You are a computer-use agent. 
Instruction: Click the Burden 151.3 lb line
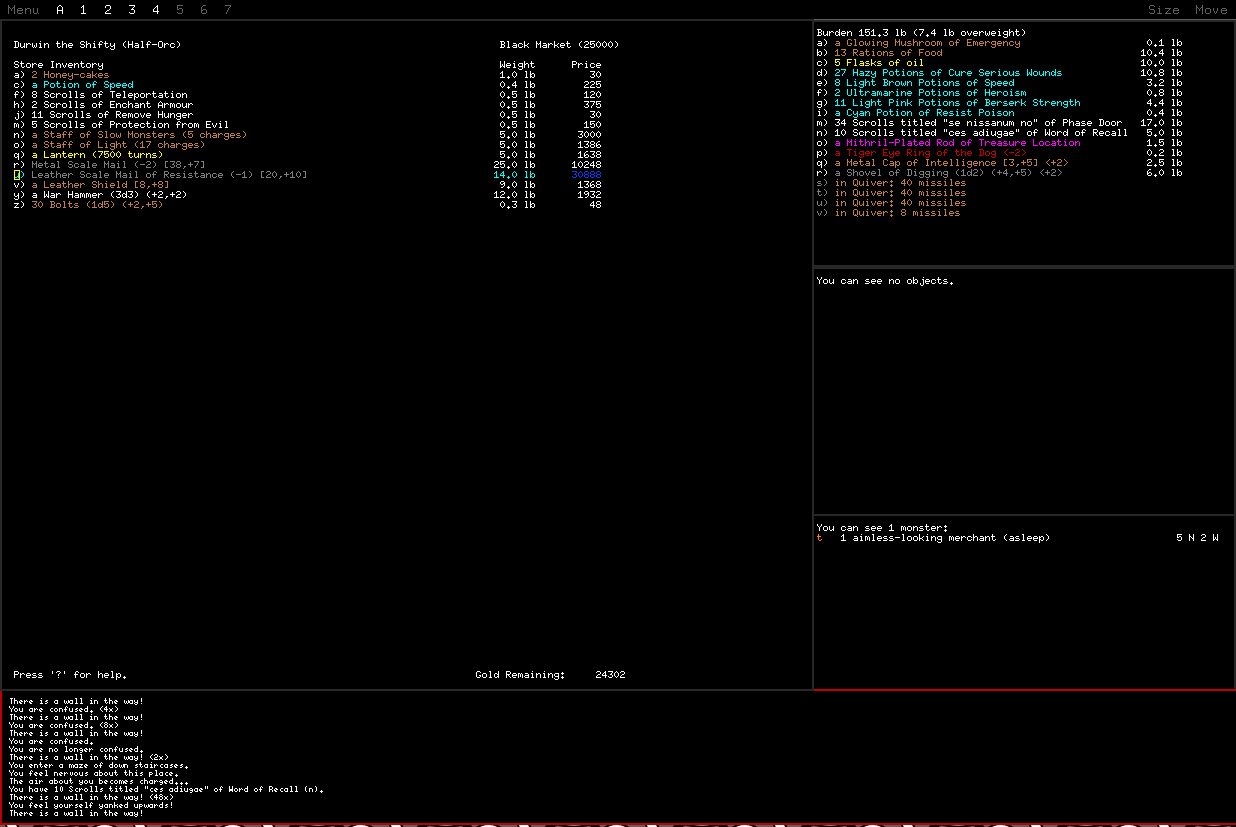click(x=921, y=33)
